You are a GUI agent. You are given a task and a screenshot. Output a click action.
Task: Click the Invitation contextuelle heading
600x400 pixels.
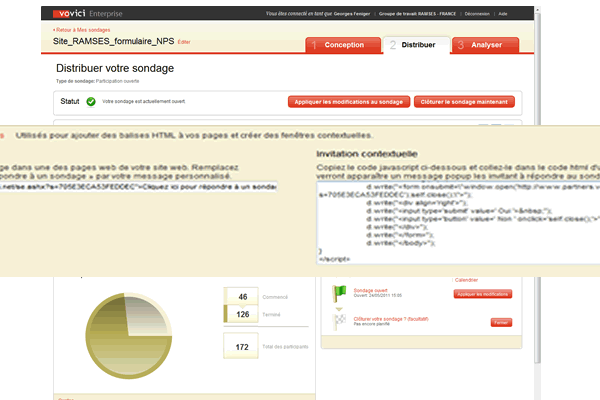(367, 154)
